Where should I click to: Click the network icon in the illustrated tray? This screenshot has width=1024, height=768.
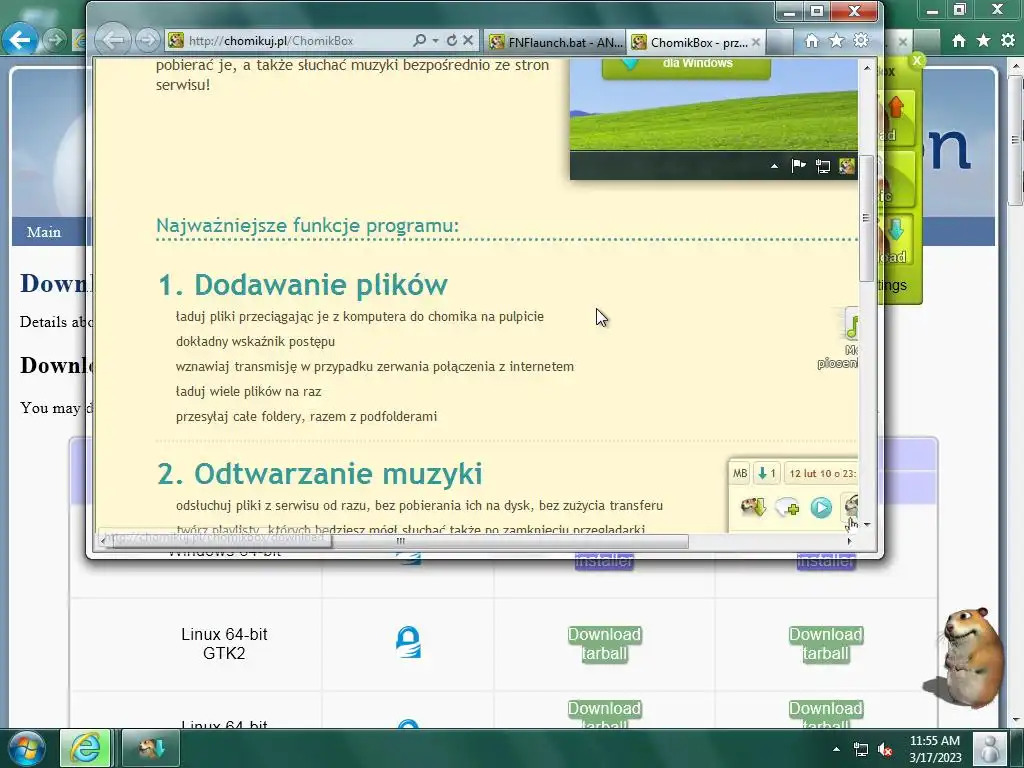(x=823, y=167)
